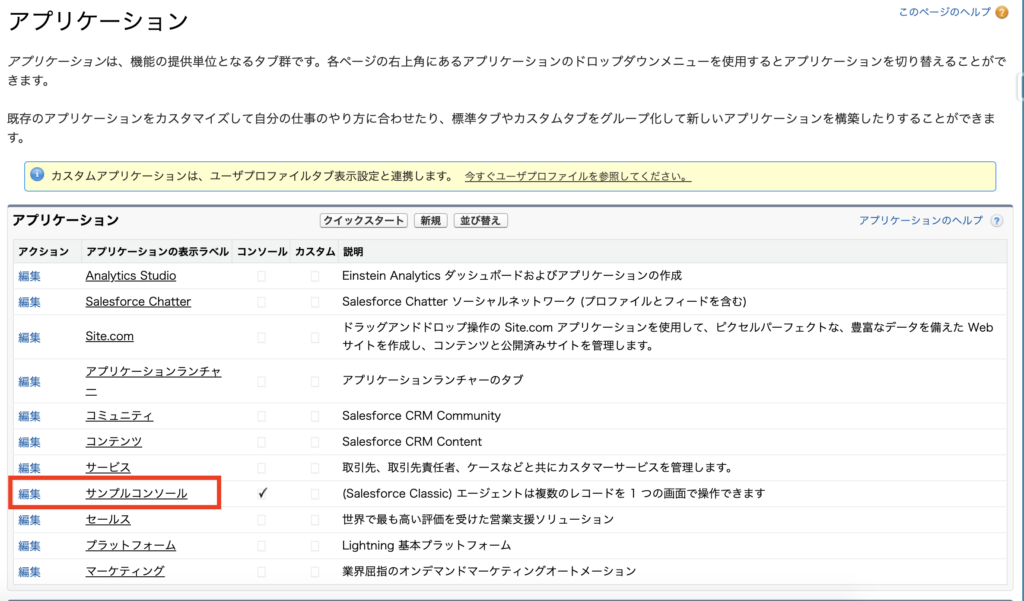Open the セールス app link
Image resolution: width=1024 pixels, height=601 pixels.
(108, 519)
